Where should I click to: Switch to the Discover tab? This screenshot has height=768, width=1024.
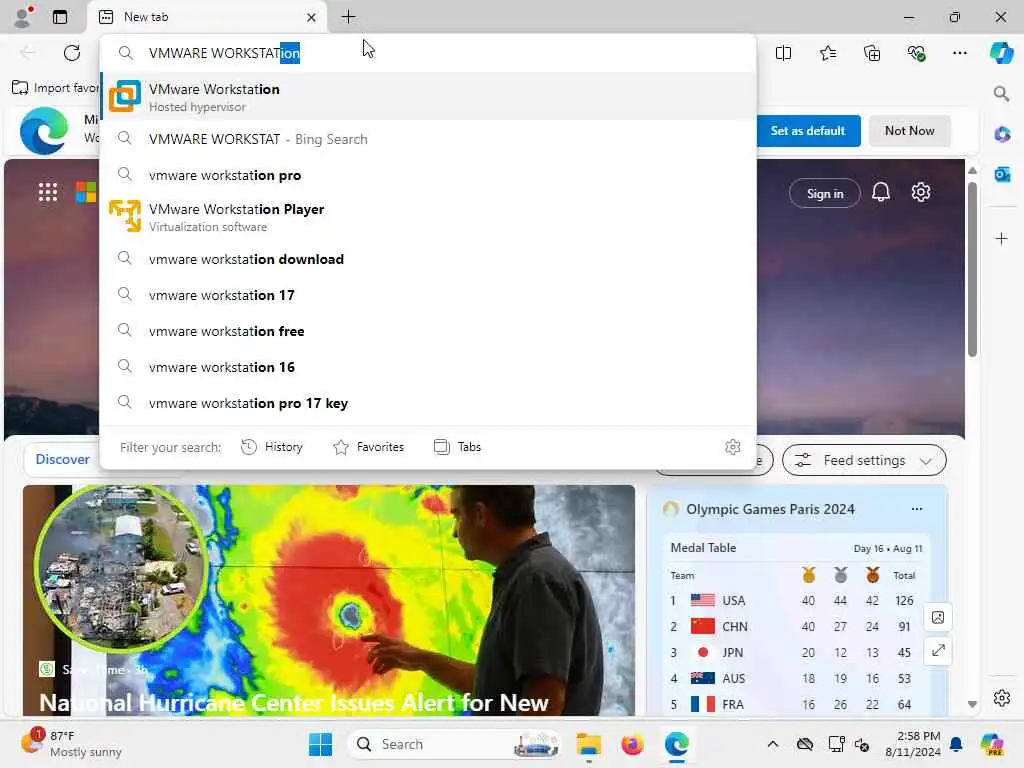click(x=63, y=459)
